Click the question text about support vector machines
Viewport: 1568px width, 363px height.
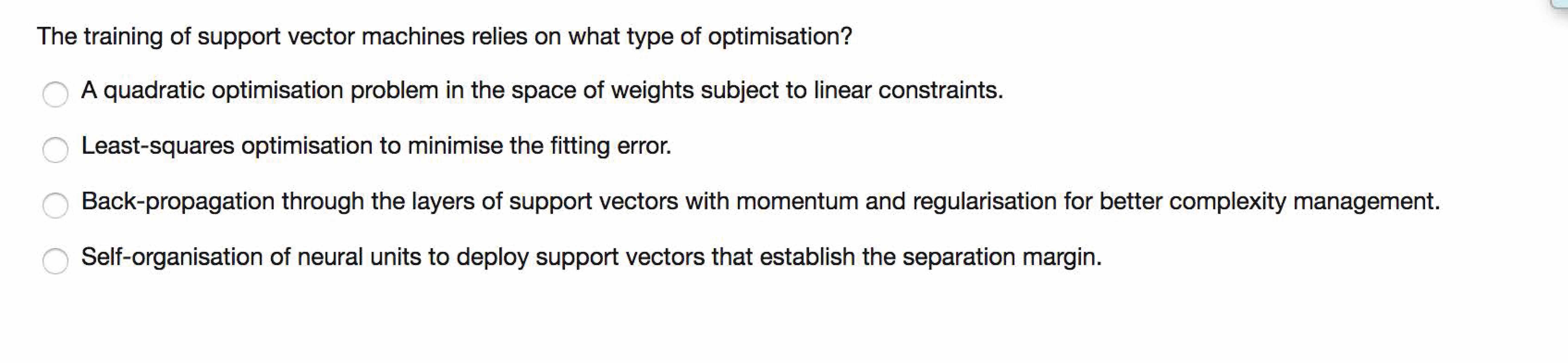[444, 36]
